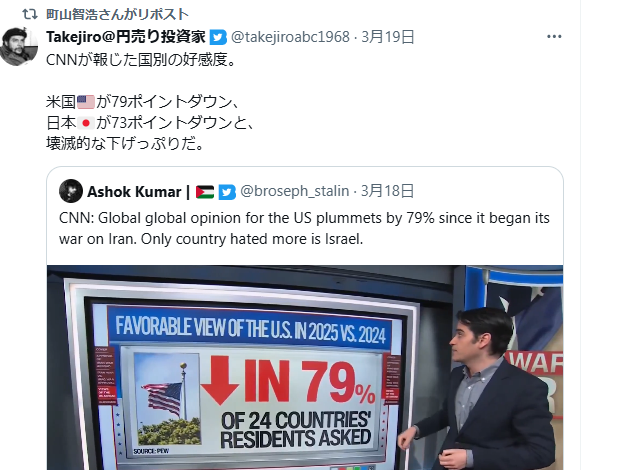The height and width of the screenshot is (470, 626).
Task: Click the Japan flag emoji in tweet
Action: [x=85, y=123]
